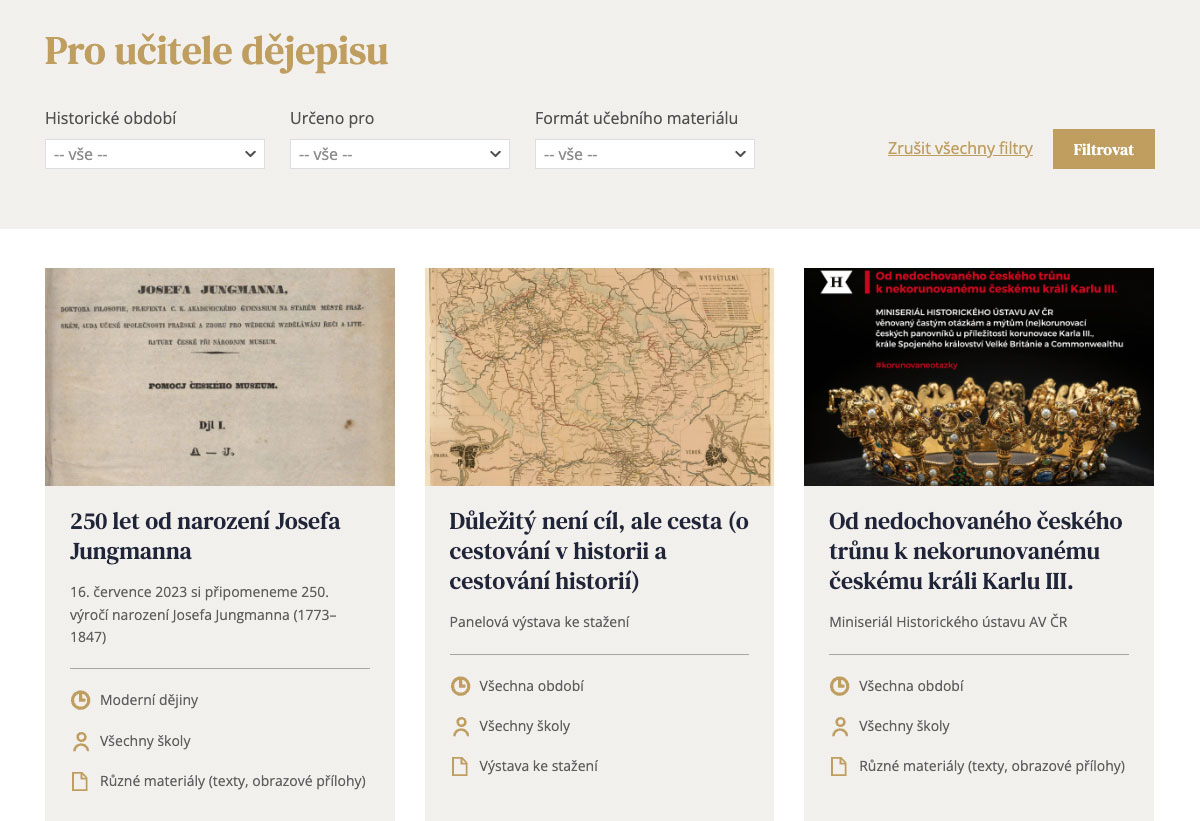Click document icon in Karel III. card
The image size is (1200, 821).
click(839, 766)
